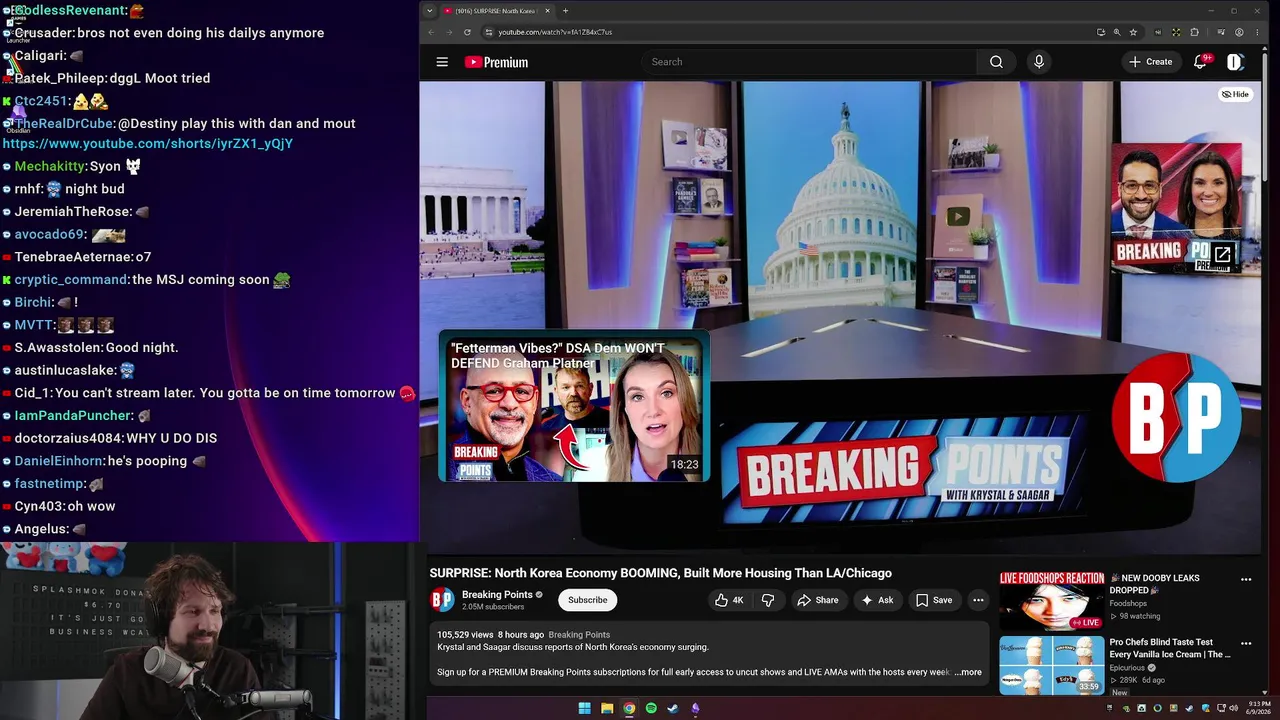Open the LIVE Foodshops Reaction thumbnail

pyautogui.click(x=1051, y=601)
